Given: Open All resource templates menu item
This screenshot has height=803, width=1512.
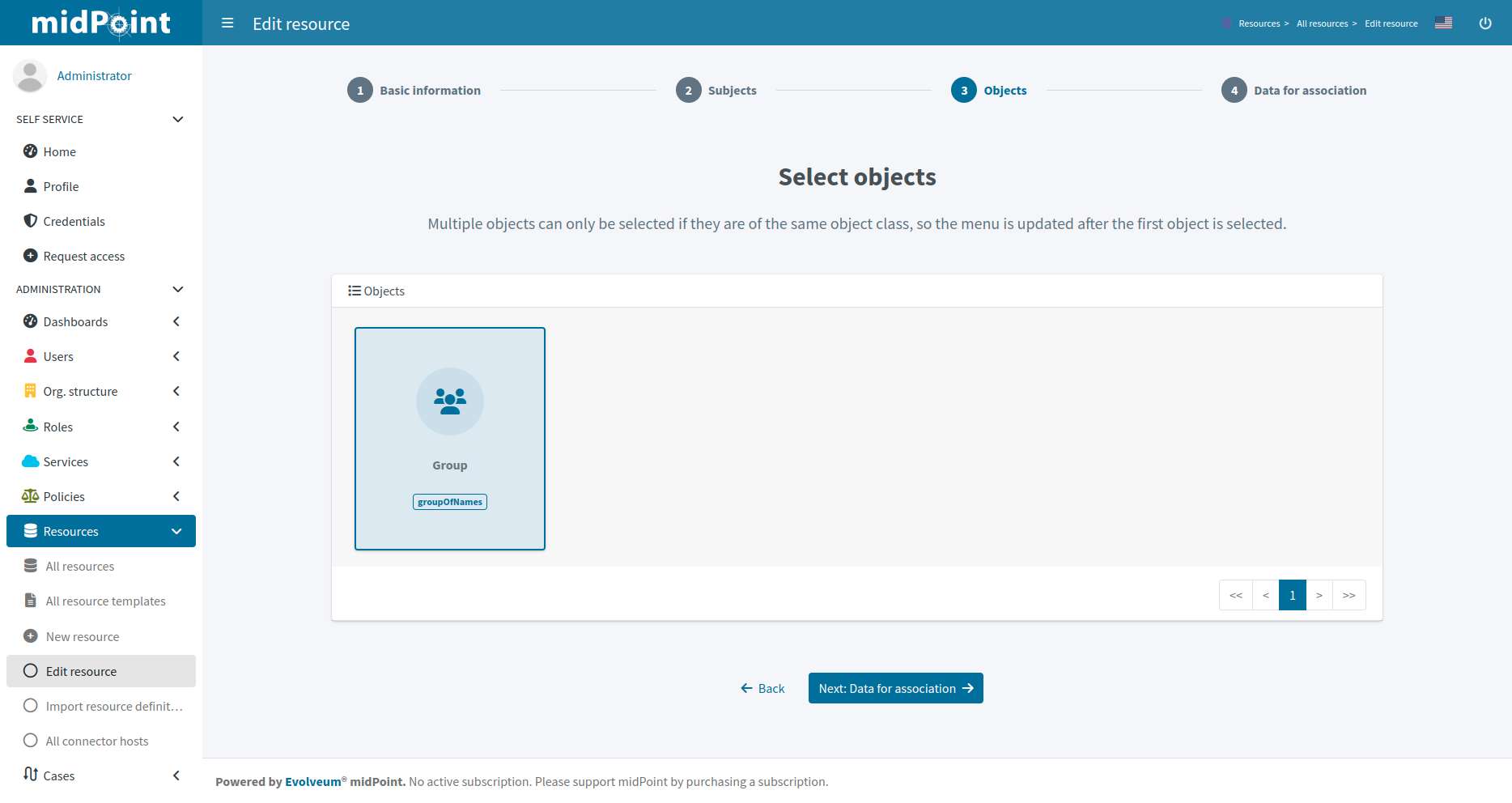Looking at the screenshot, I should (x=105, y=601).
